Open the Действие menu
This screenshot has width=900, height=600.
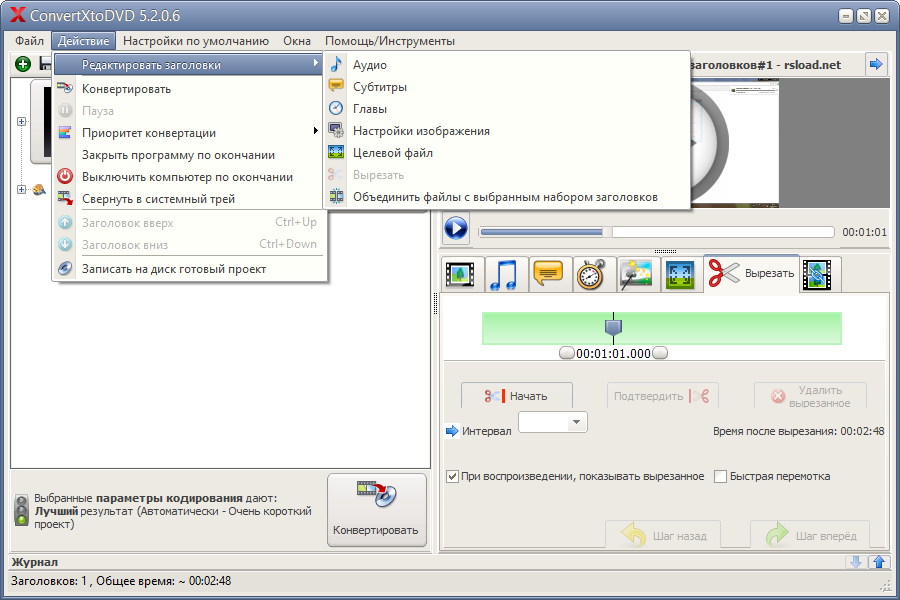click(x=84, y=41)
